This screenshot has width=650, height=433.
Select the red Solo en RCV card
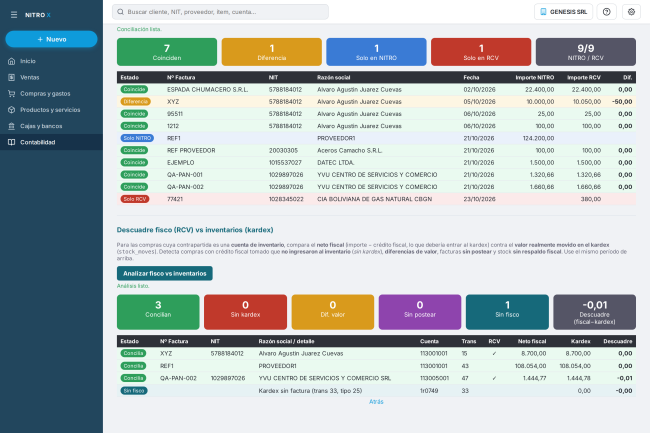tap(481, 52)
